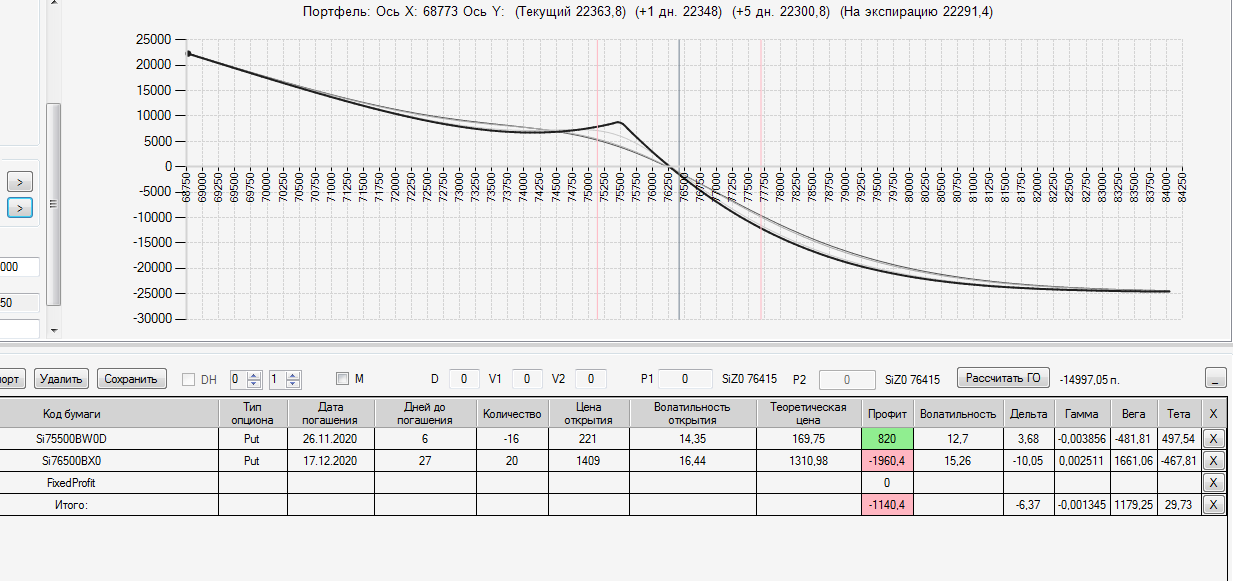
Task: Click the X button in the FixedProfit row
Action: pos(1213,482)
